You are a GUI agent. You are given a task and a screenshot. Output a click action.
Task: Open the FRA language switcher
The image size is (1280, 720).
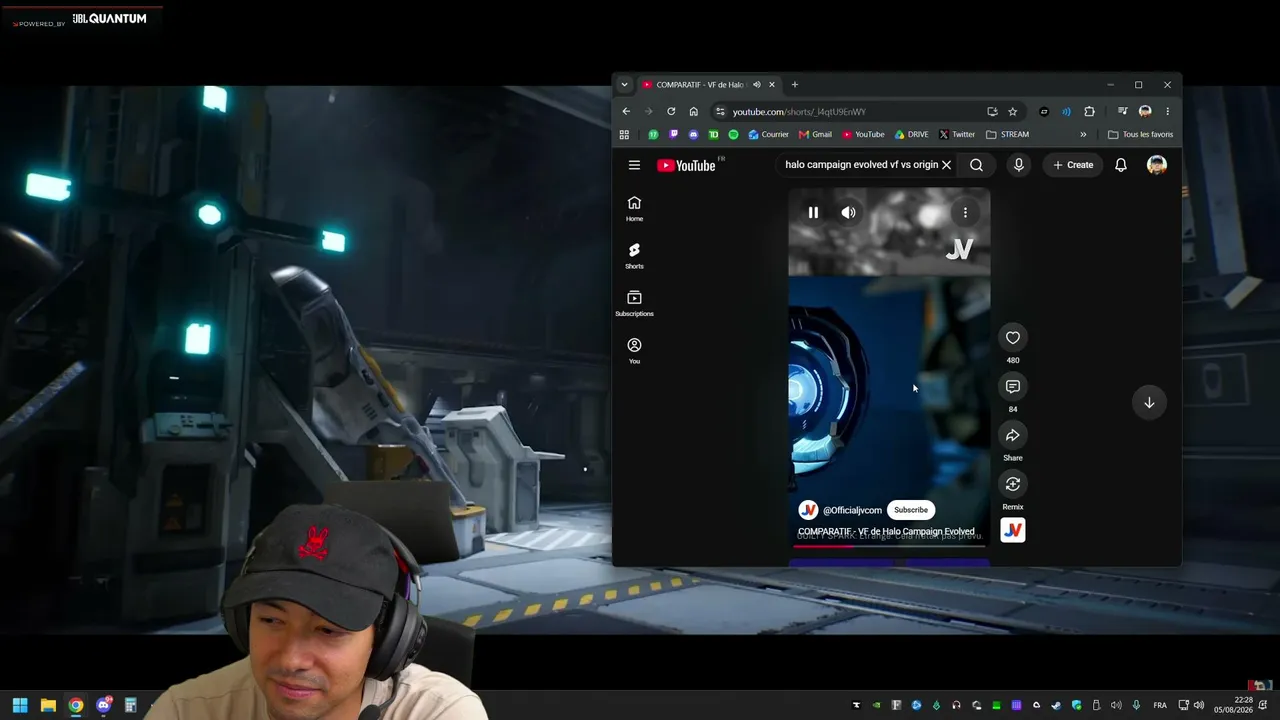[x=1160, y=705]
